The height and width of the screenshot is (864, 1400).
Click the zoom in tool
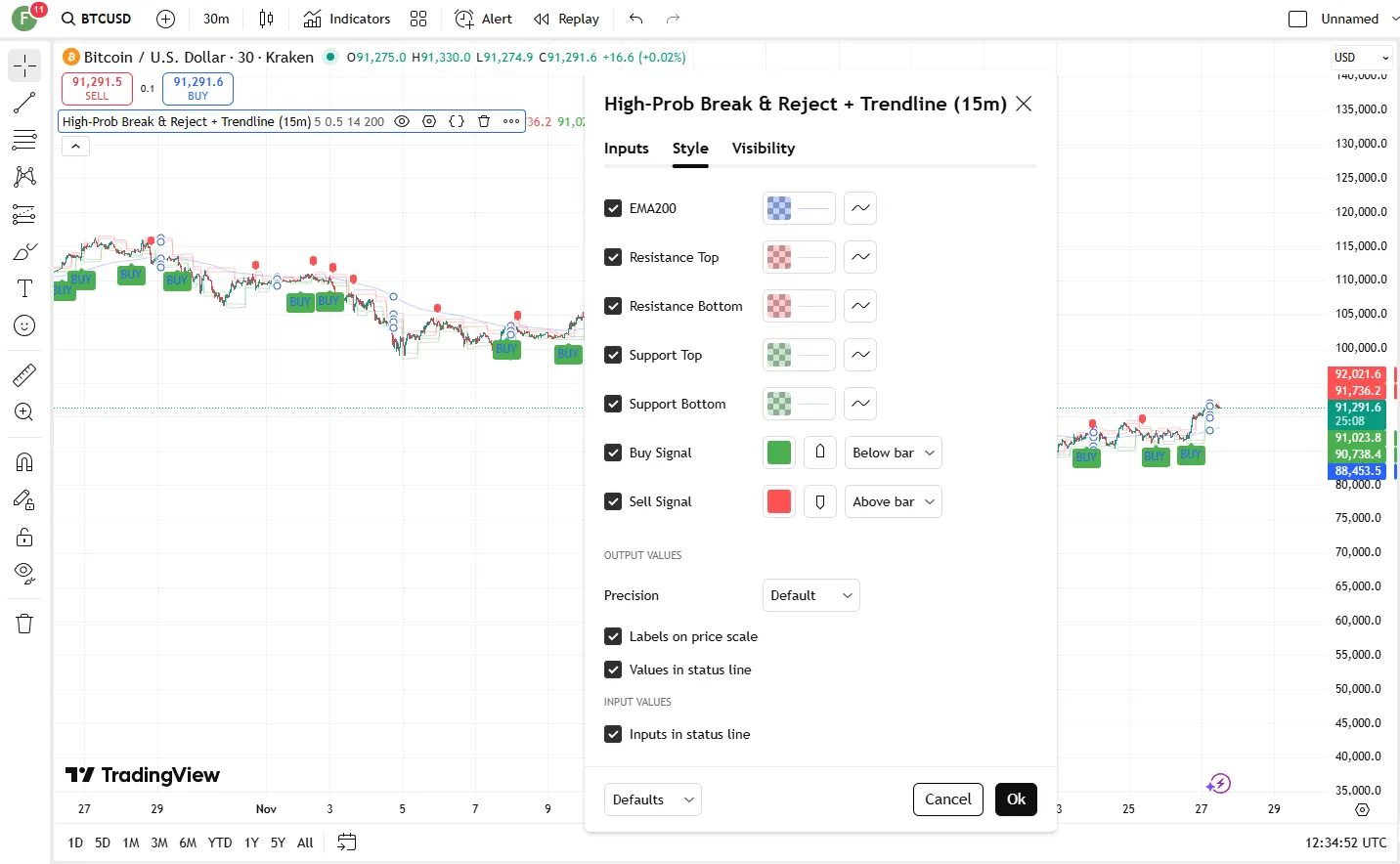[24, 412]
